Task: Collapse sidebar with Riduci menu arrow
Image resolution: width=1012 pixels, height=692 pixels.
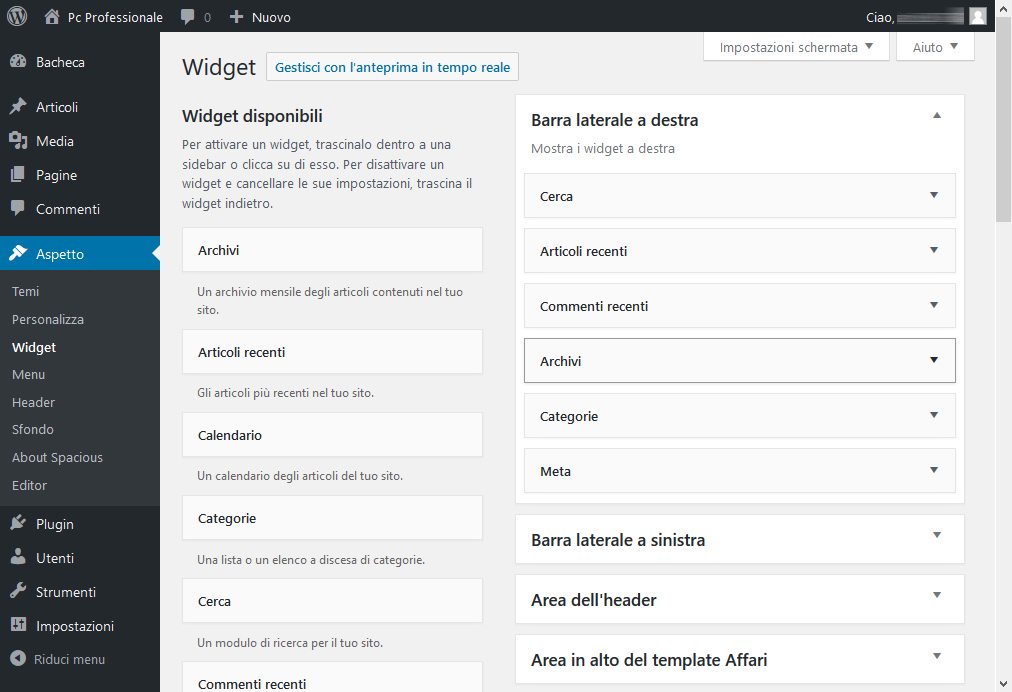Action: (x=18, y=659)
